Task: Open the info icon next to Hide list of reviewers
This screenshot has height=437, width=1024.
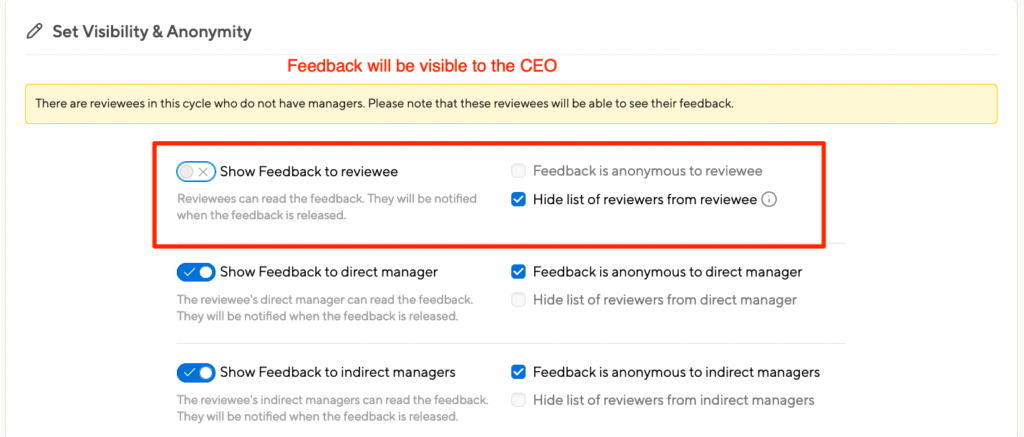Action: [x=769, y=200]
